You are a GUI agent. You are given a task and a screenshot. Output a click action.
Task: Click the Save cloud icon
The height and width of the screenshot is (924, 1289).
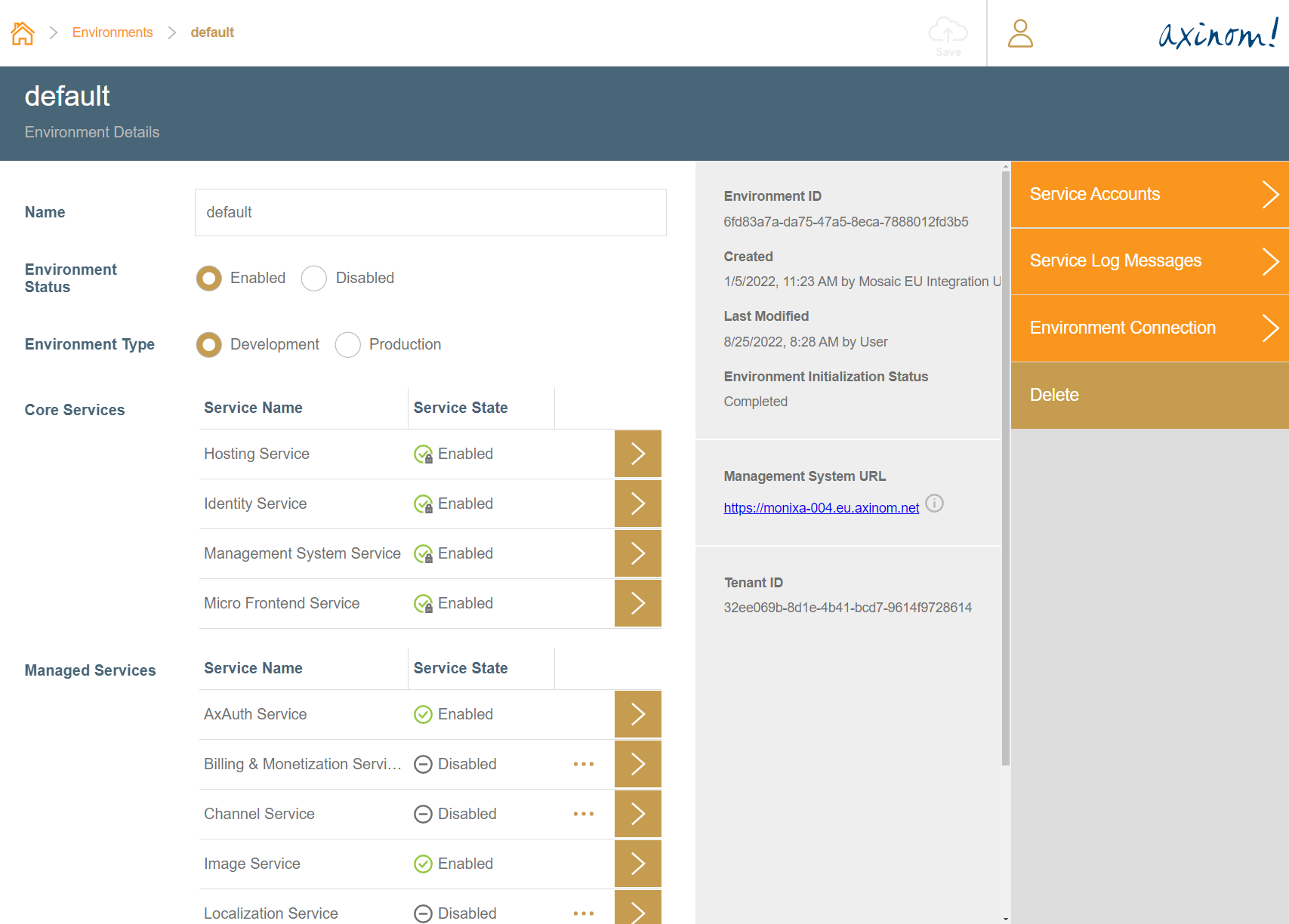coord(948,35)
